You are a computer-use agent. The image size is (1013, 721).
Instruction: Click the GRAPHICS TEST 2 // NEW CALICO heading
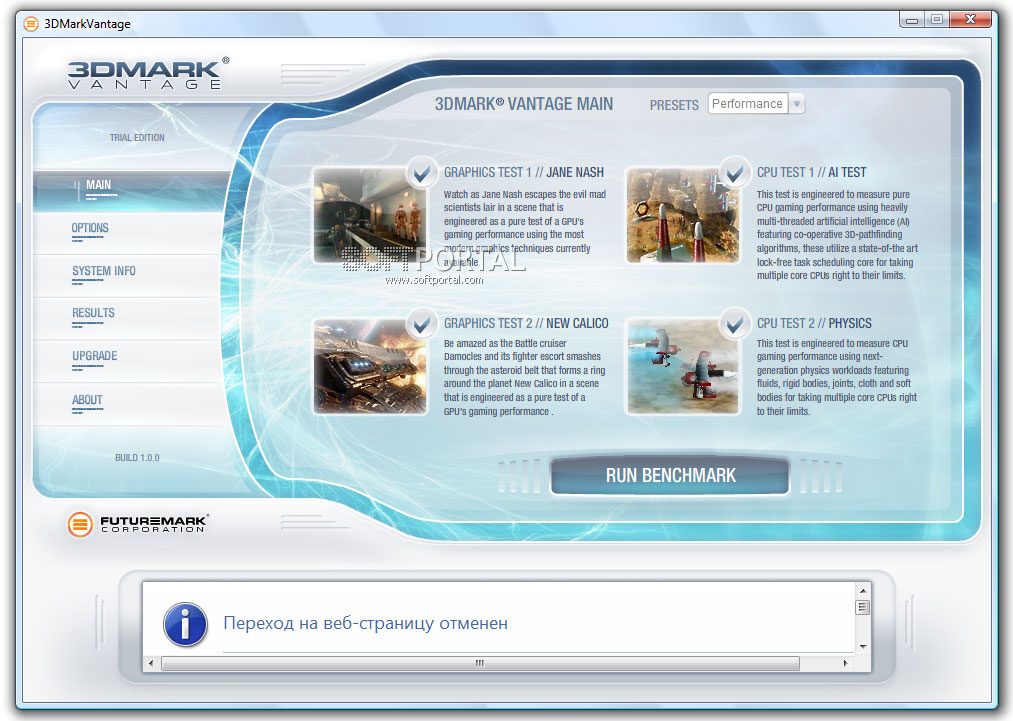click(x=526, y=323)
